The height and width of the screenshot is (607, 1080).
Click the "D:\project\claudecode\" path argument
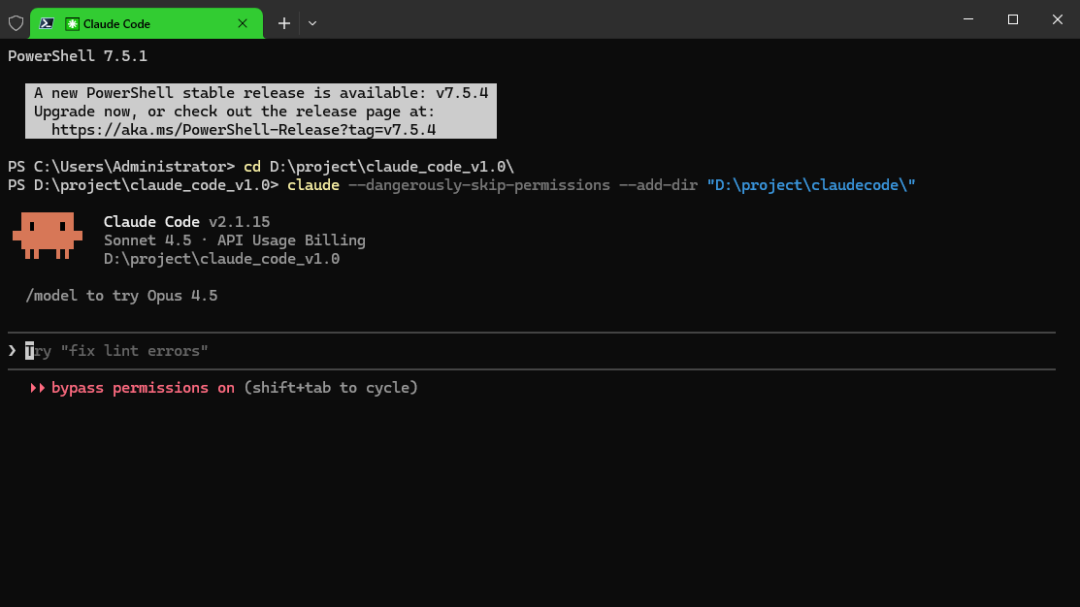point(810,185)
